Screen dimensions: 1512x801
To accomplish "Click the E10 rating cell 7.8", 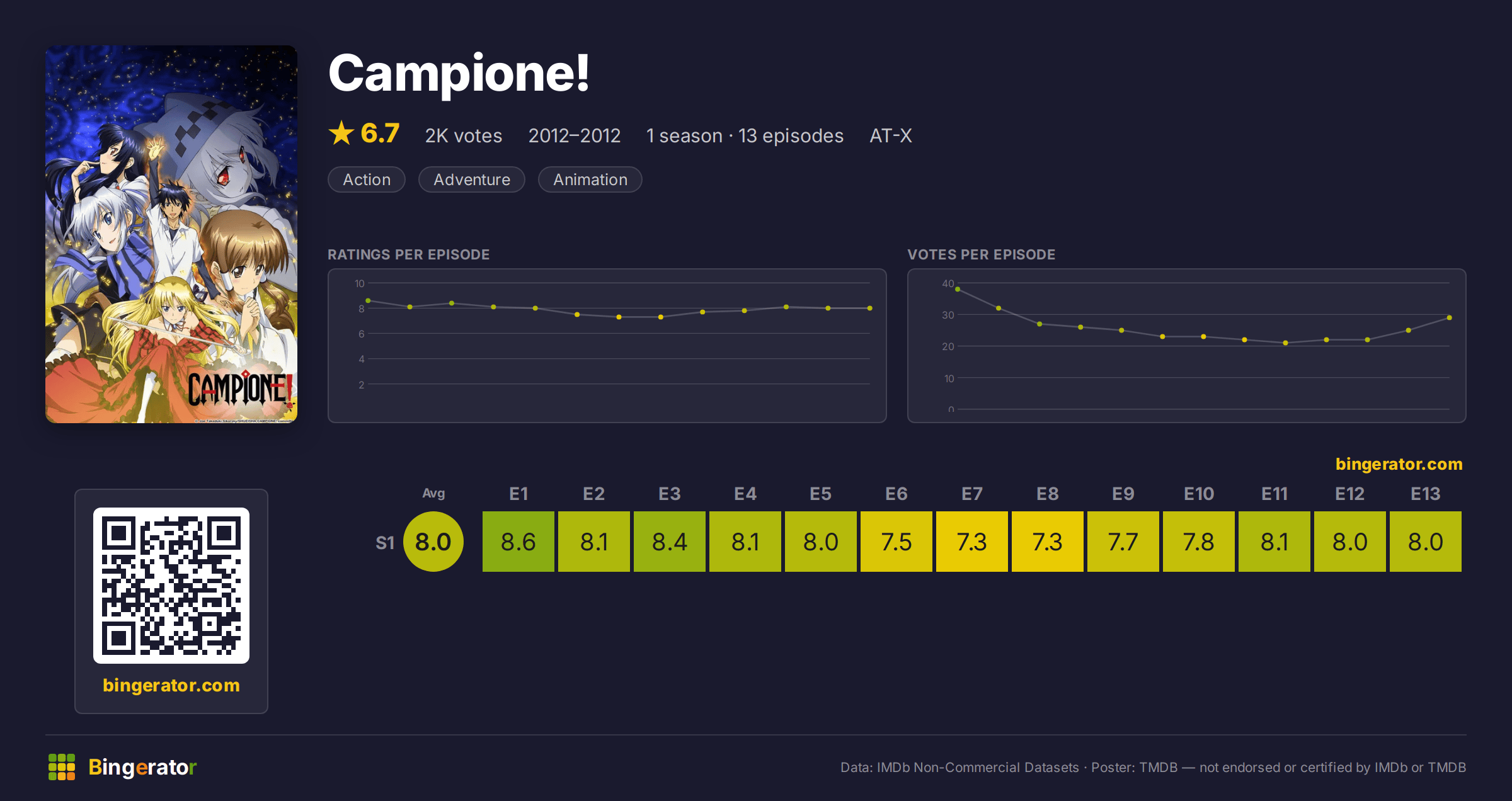I will (1199, 542).
